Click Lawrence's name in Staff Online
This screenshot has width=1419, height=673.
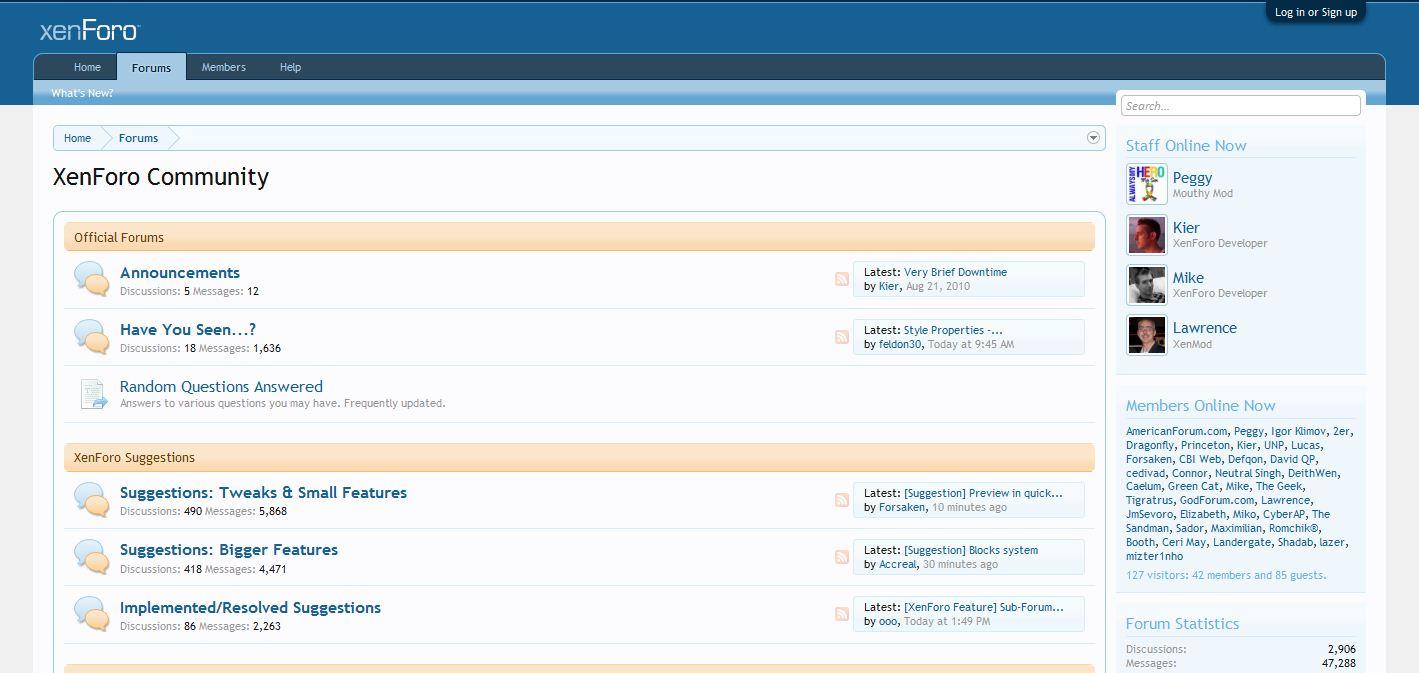click(x=1205, y=328)
